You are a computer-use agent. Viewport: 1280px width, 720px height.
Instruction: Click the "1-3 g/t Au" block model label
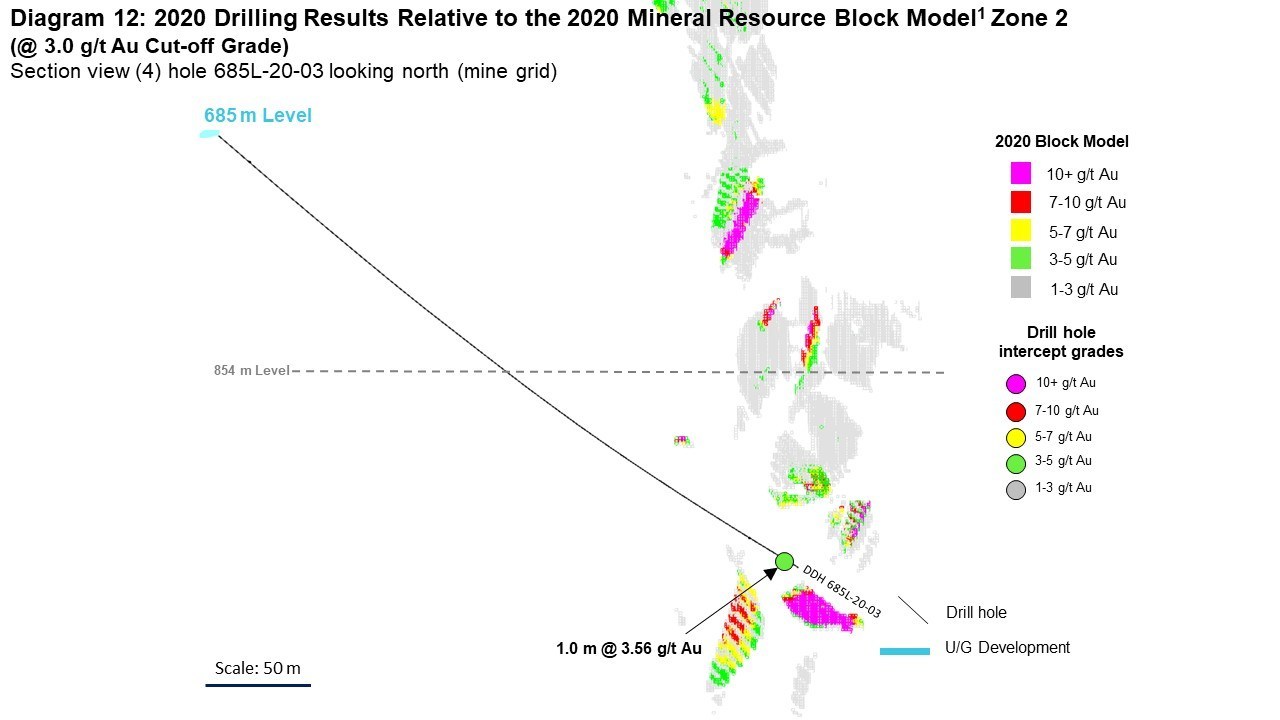pyautogui.click(x=1084, y=289)
